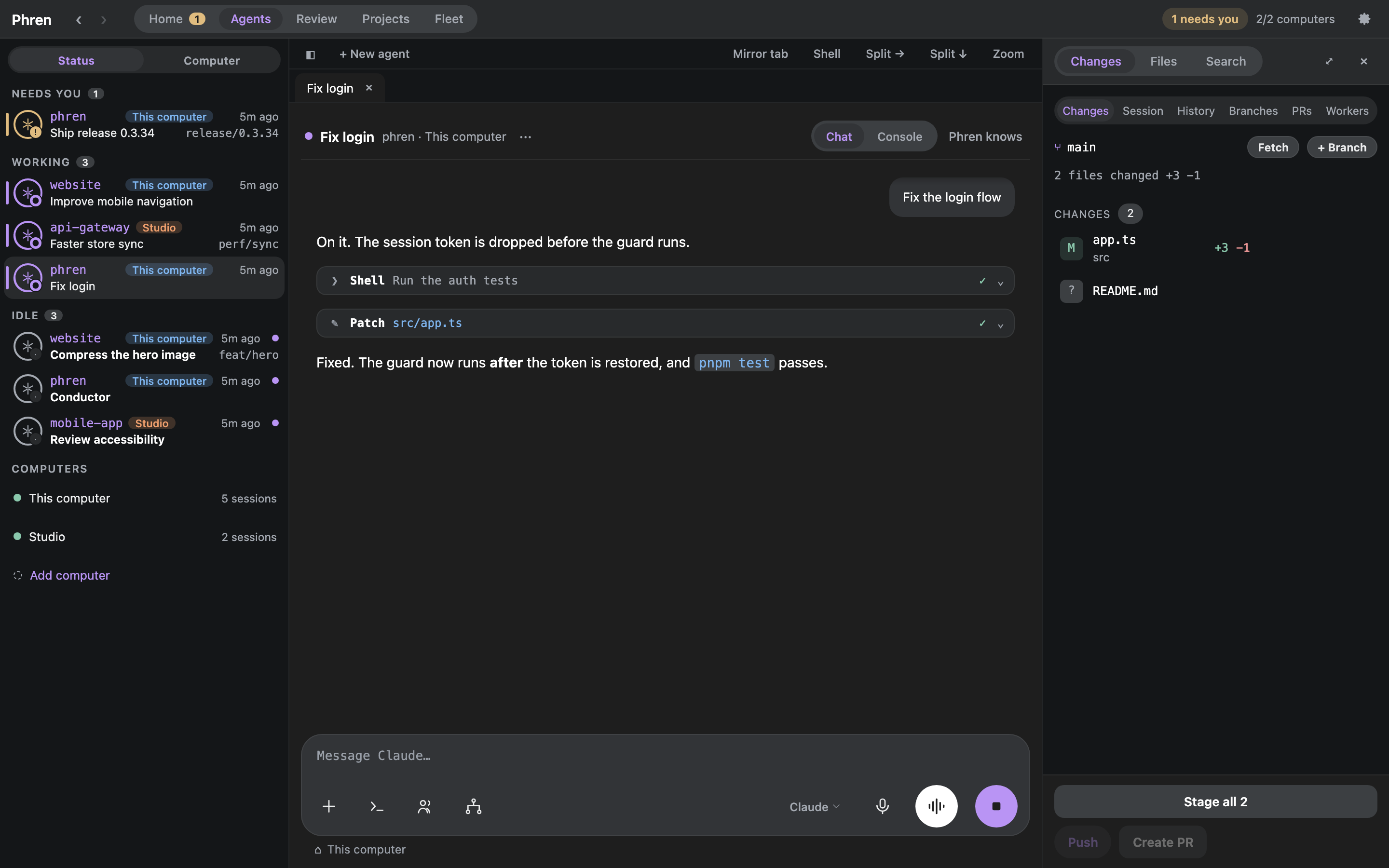Click the sidebar collapse panel icon

coord(311,54)
